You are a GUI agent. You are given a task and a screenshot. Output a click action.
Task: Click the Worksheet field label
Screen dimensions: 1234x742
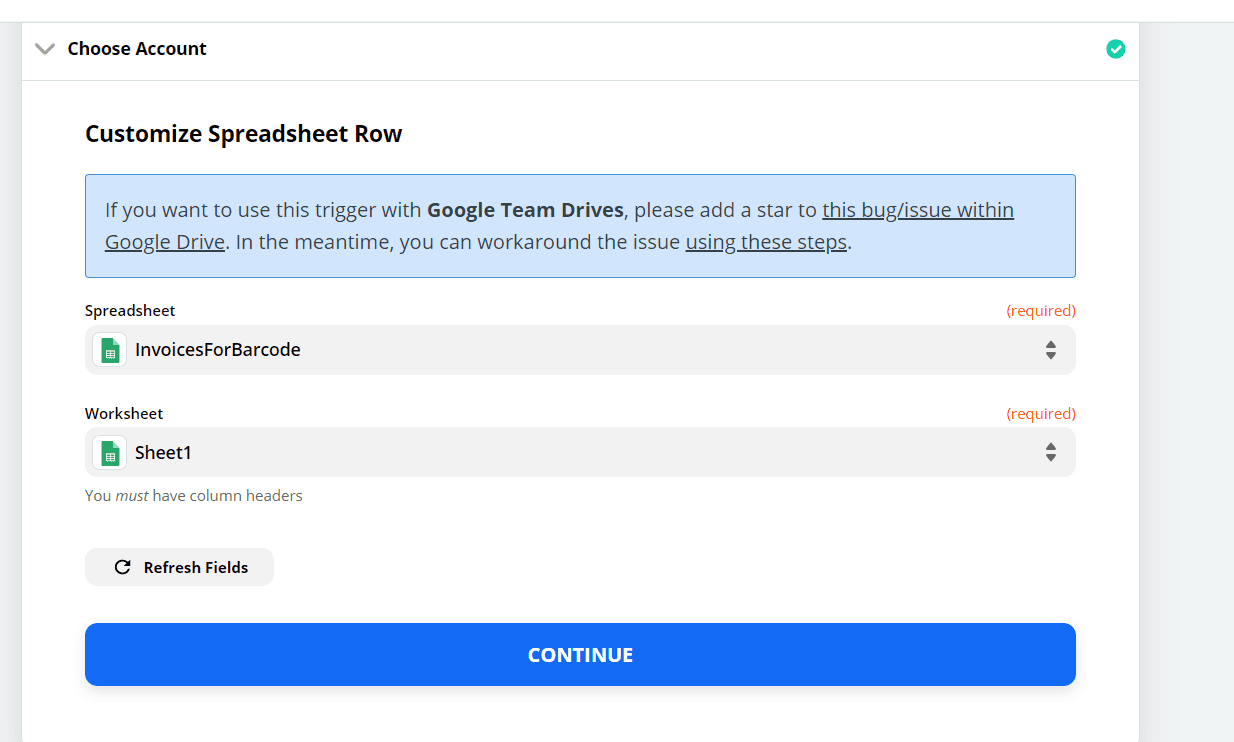124,414
